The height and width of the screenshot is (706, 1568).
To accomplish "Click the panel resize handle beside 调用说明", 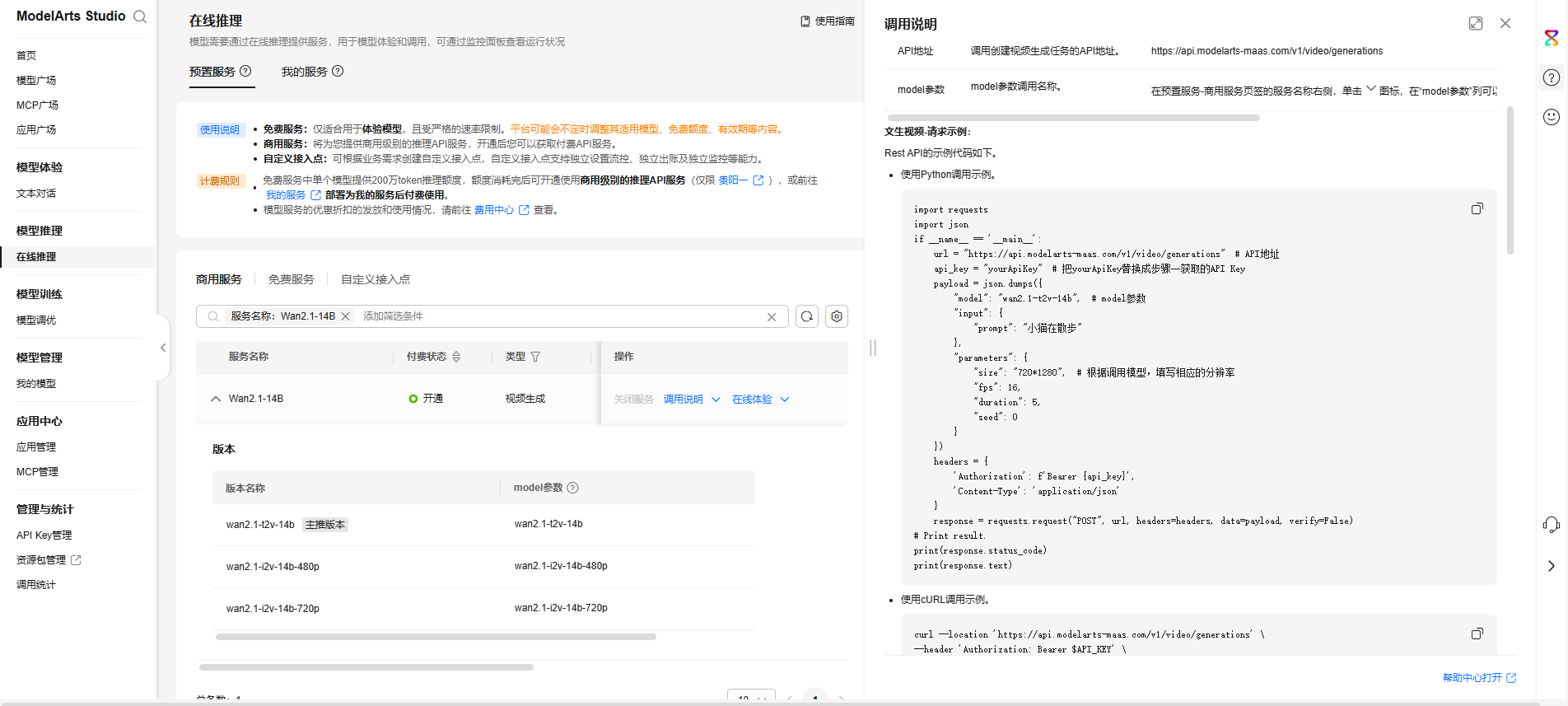I will (873, 348).
